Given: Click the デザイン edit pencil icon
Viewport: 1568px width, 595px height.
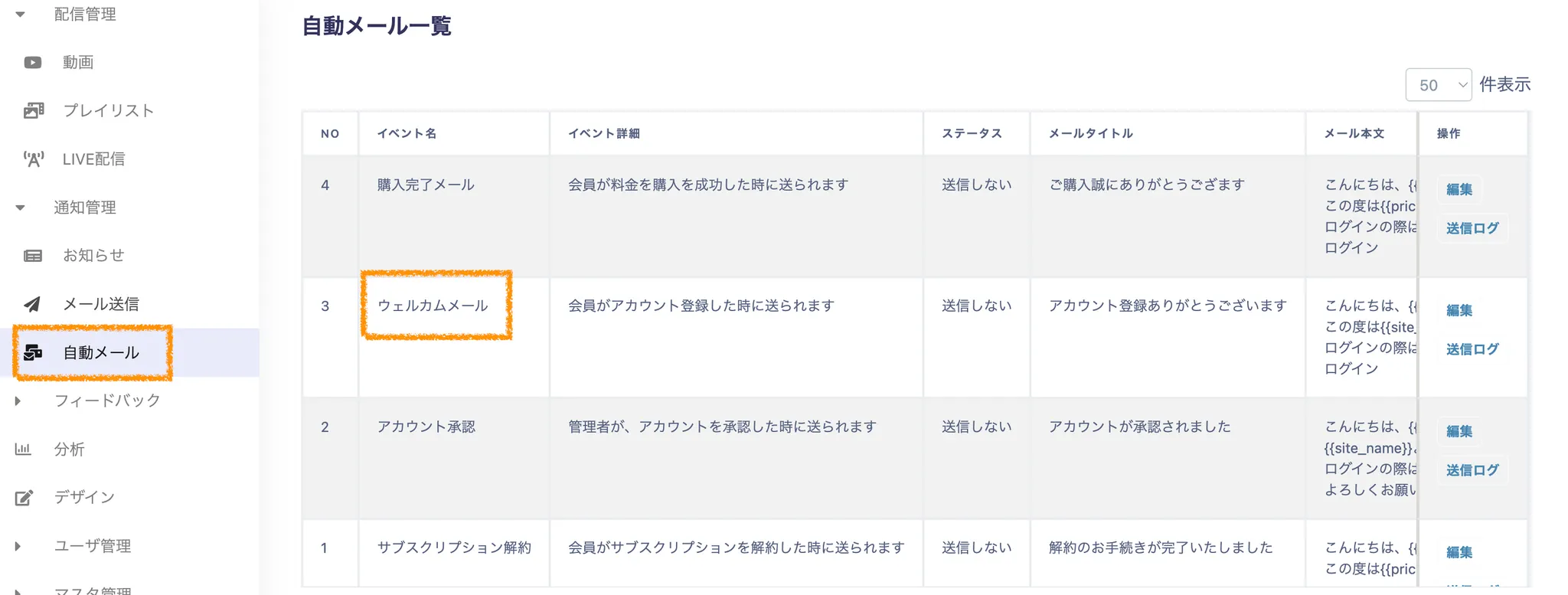Looking at the screenshot, I should pos(24,498).
